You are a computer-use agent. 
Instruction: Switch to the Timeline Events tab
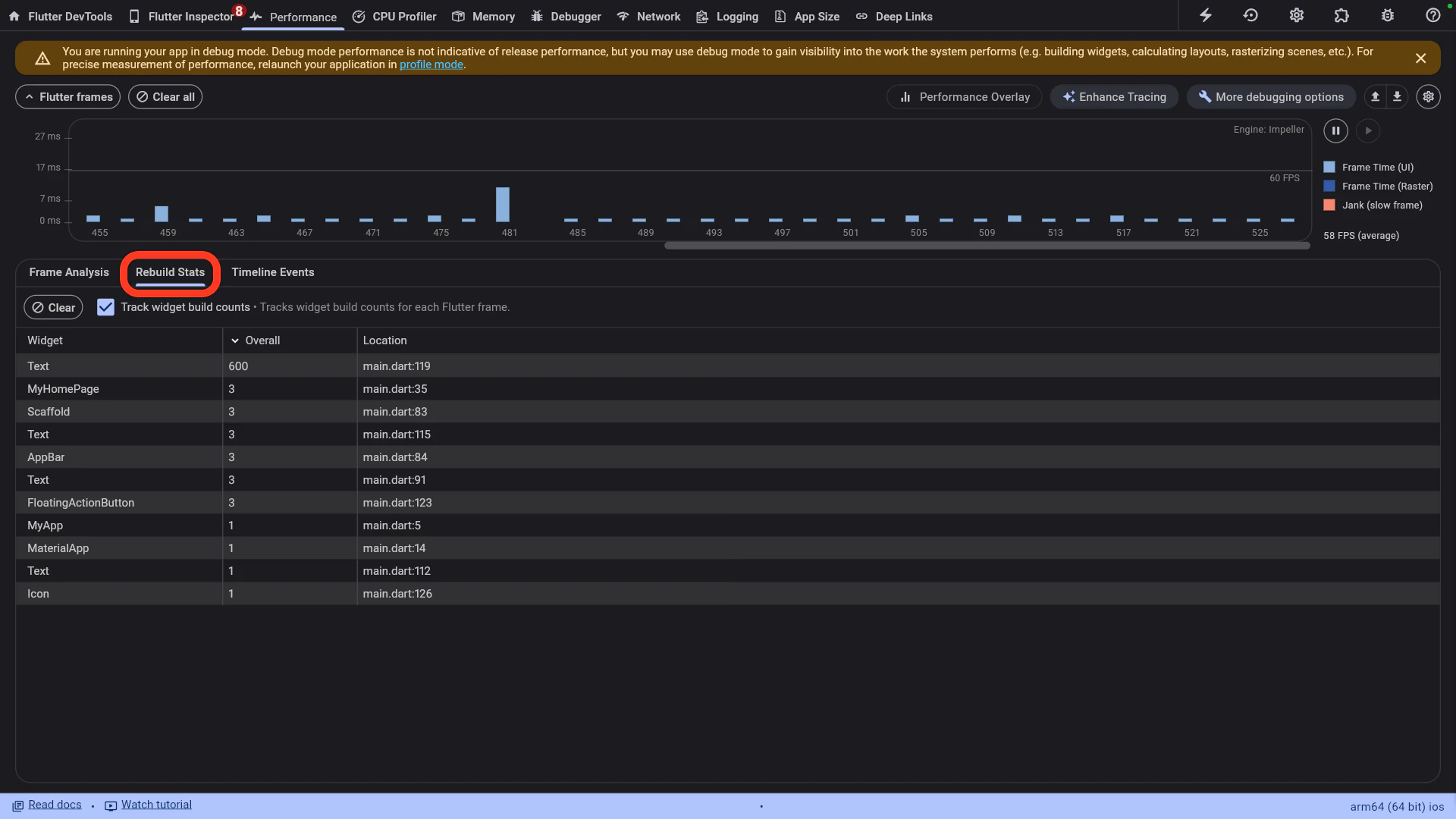point(272,272)
